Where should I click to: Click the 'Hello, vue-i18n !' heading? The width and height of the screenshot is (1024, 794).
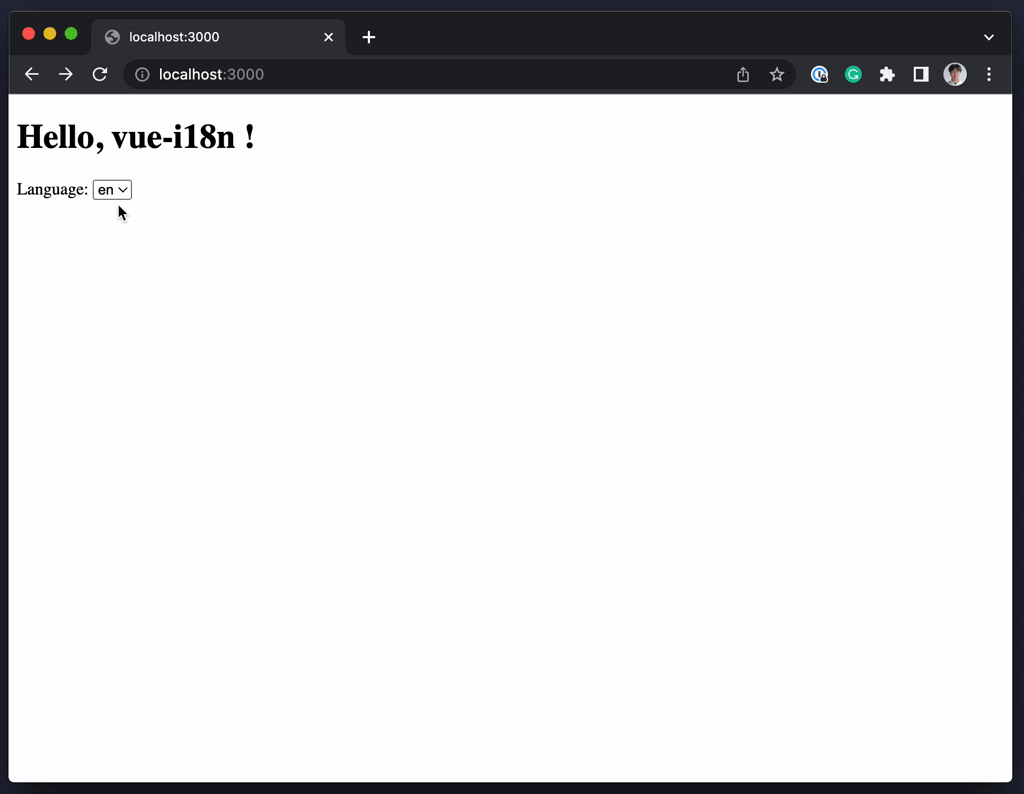[x=135, y=137]
